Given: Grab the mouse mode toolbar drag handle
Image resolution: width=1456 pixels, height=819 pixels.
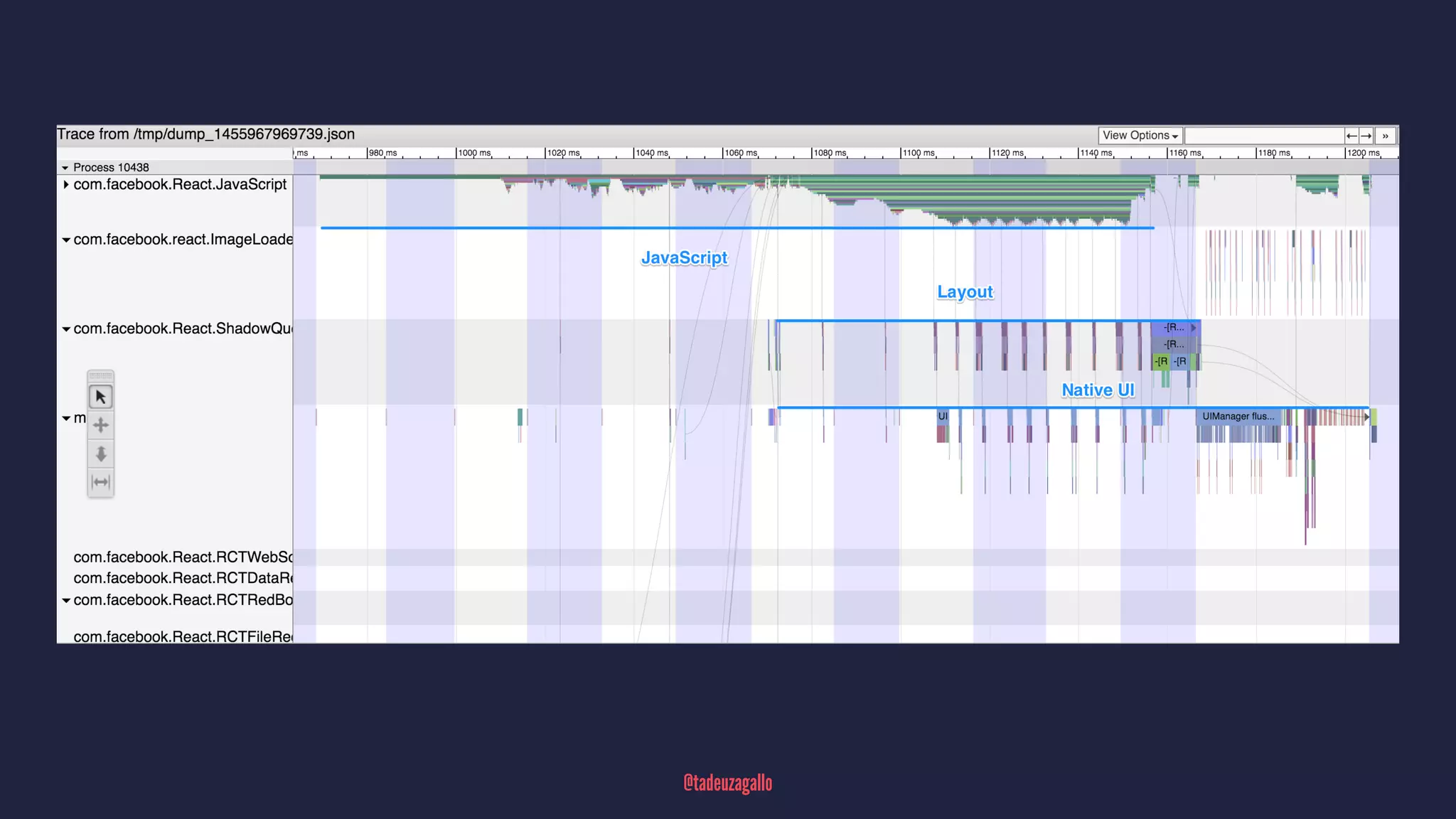Looking at the screenshot, I should (100, 375).
